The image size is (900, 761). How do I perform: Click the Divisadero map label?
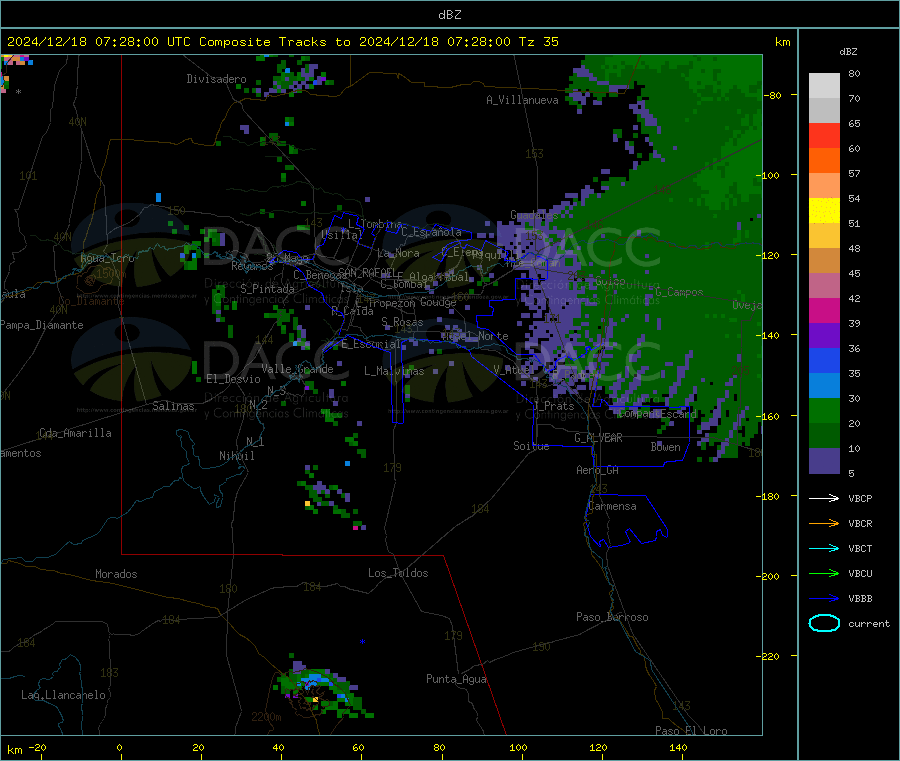pyautogui.click(x=216, y=79)
